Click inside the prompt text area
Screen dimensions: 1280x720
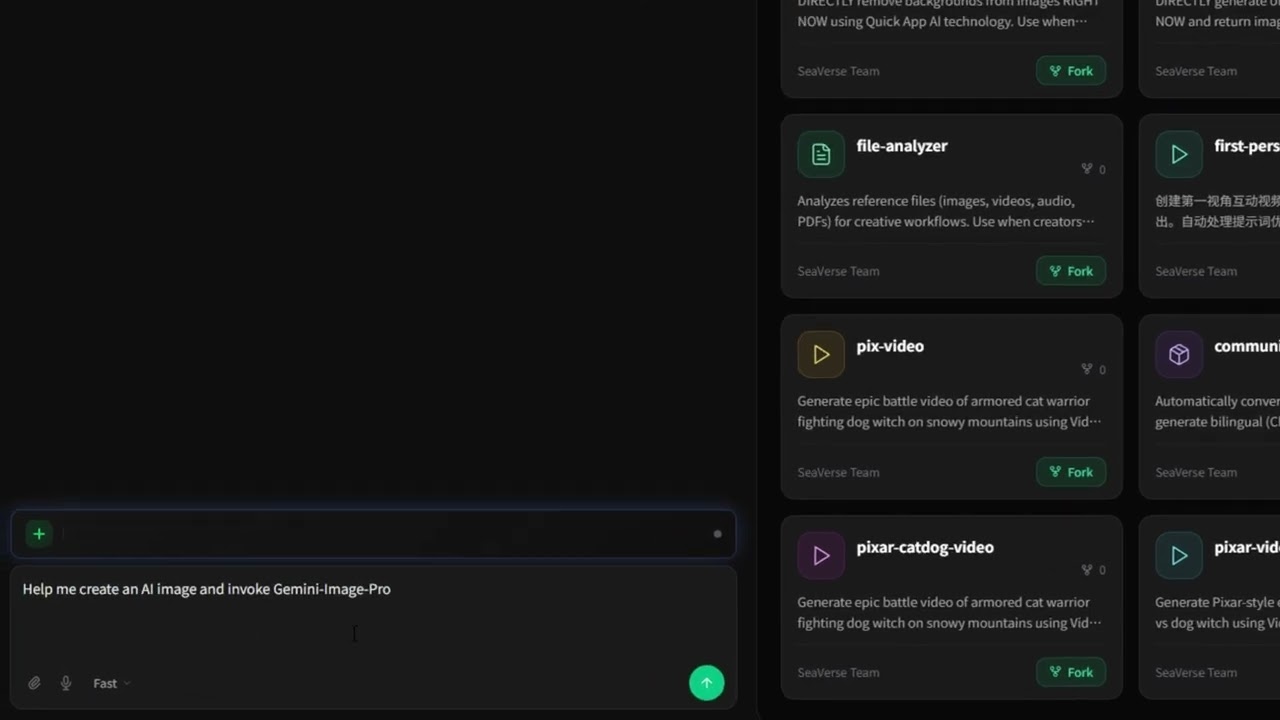(373, 618)
